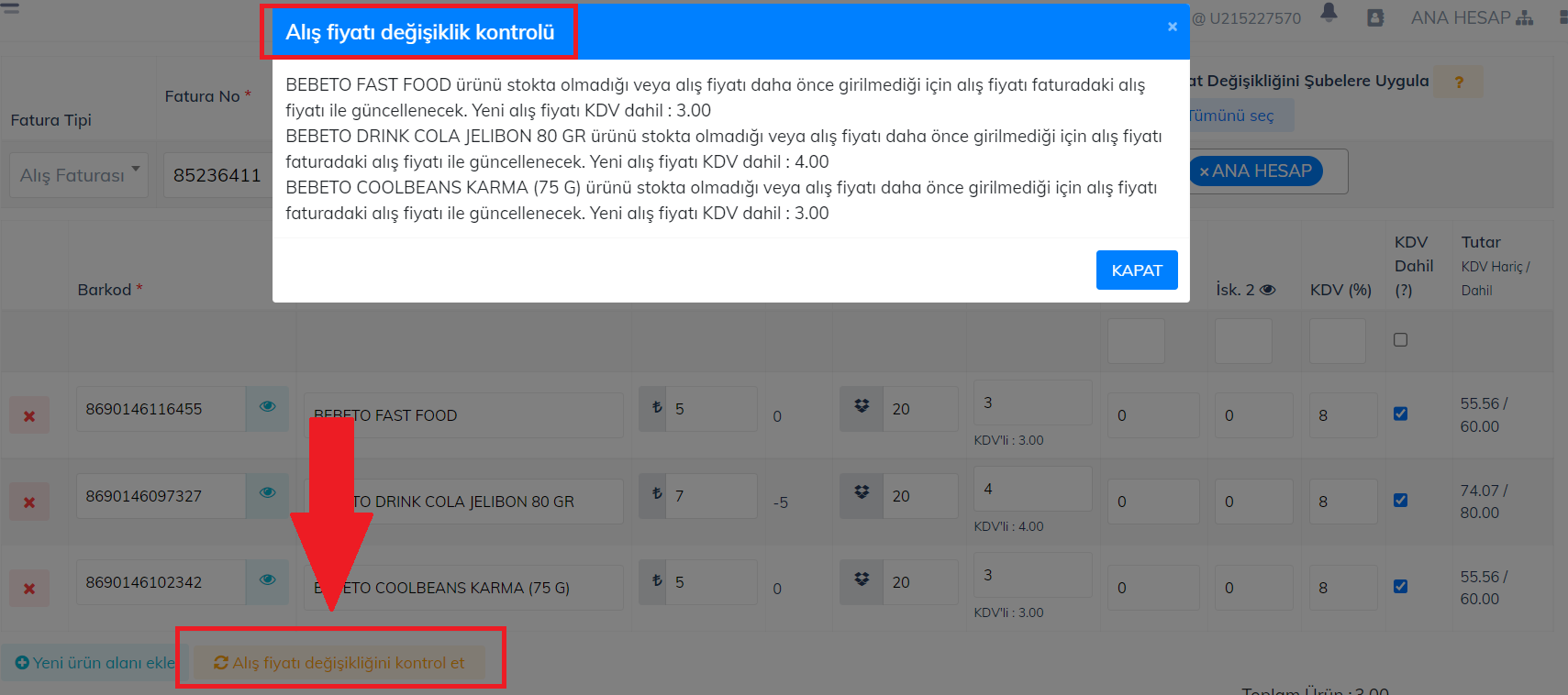Click purchase price field 3 in FAST FOOD row

[x=1033, y=403]
